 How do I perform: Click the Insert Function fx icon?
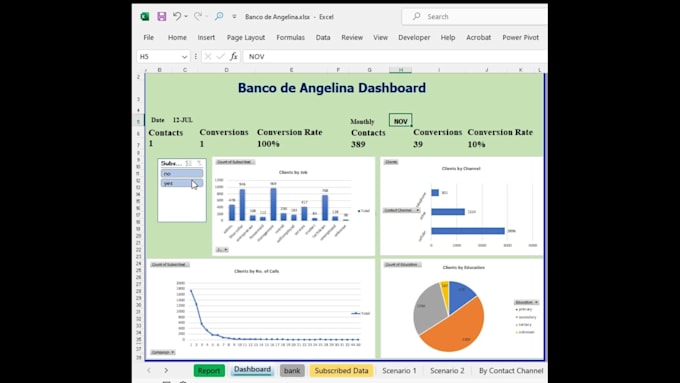click(234, 56)
